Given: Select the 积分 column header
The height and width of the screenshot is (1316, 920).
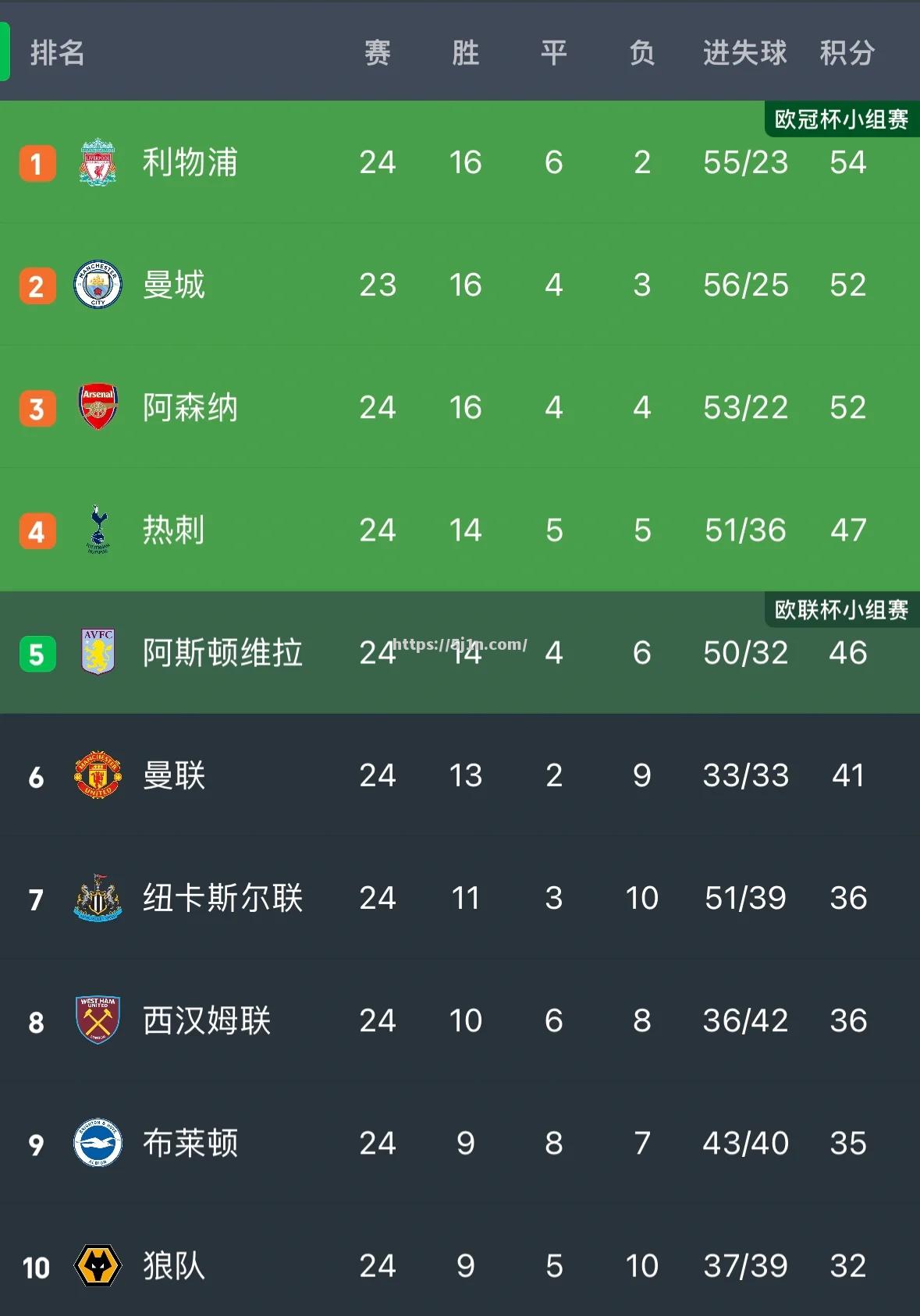Looking at the screenshot, I should click(847, 52).
